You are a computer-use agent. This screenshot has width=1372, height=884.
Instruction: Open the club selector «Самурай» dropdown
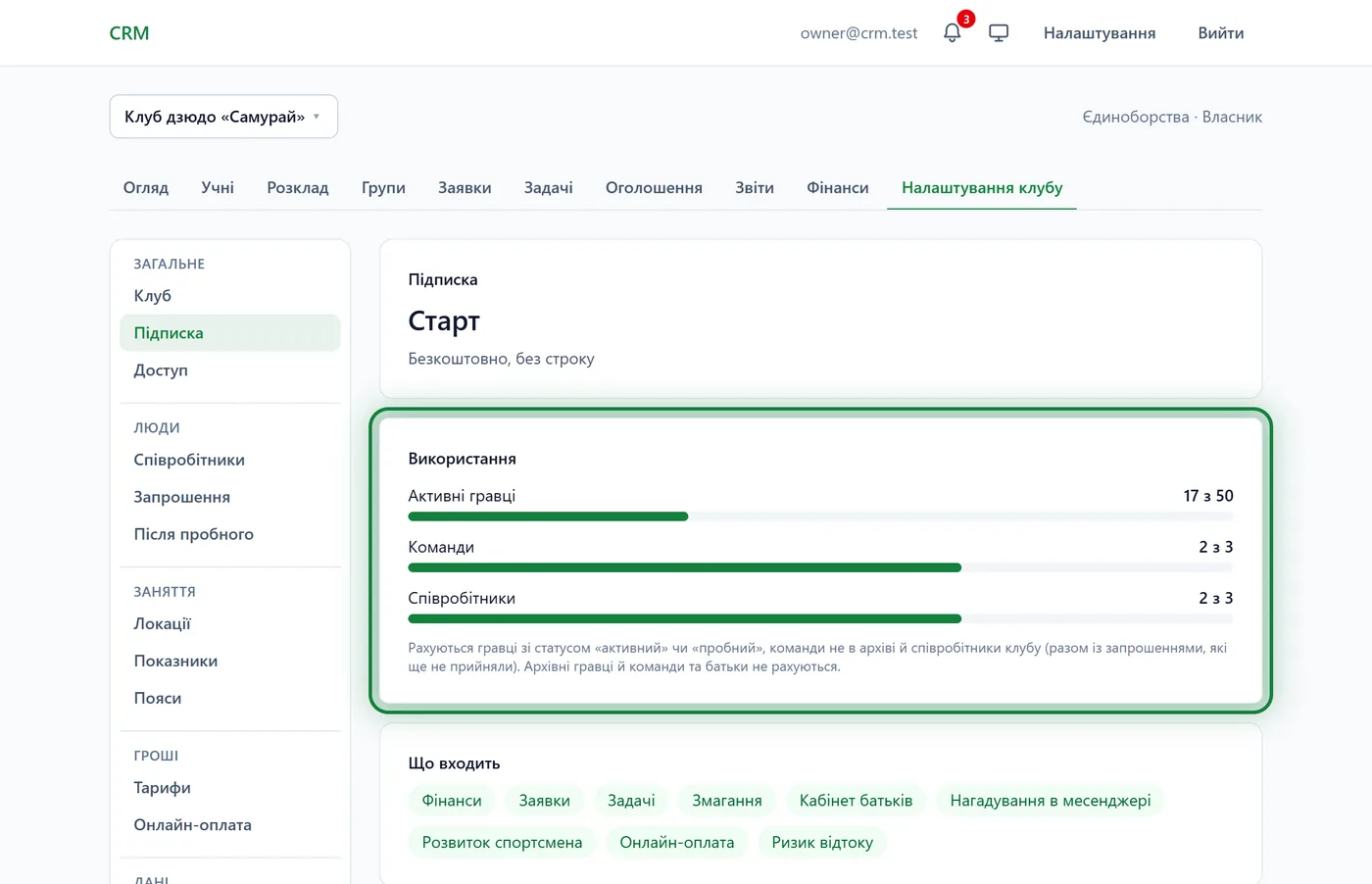tap(223, 117)
